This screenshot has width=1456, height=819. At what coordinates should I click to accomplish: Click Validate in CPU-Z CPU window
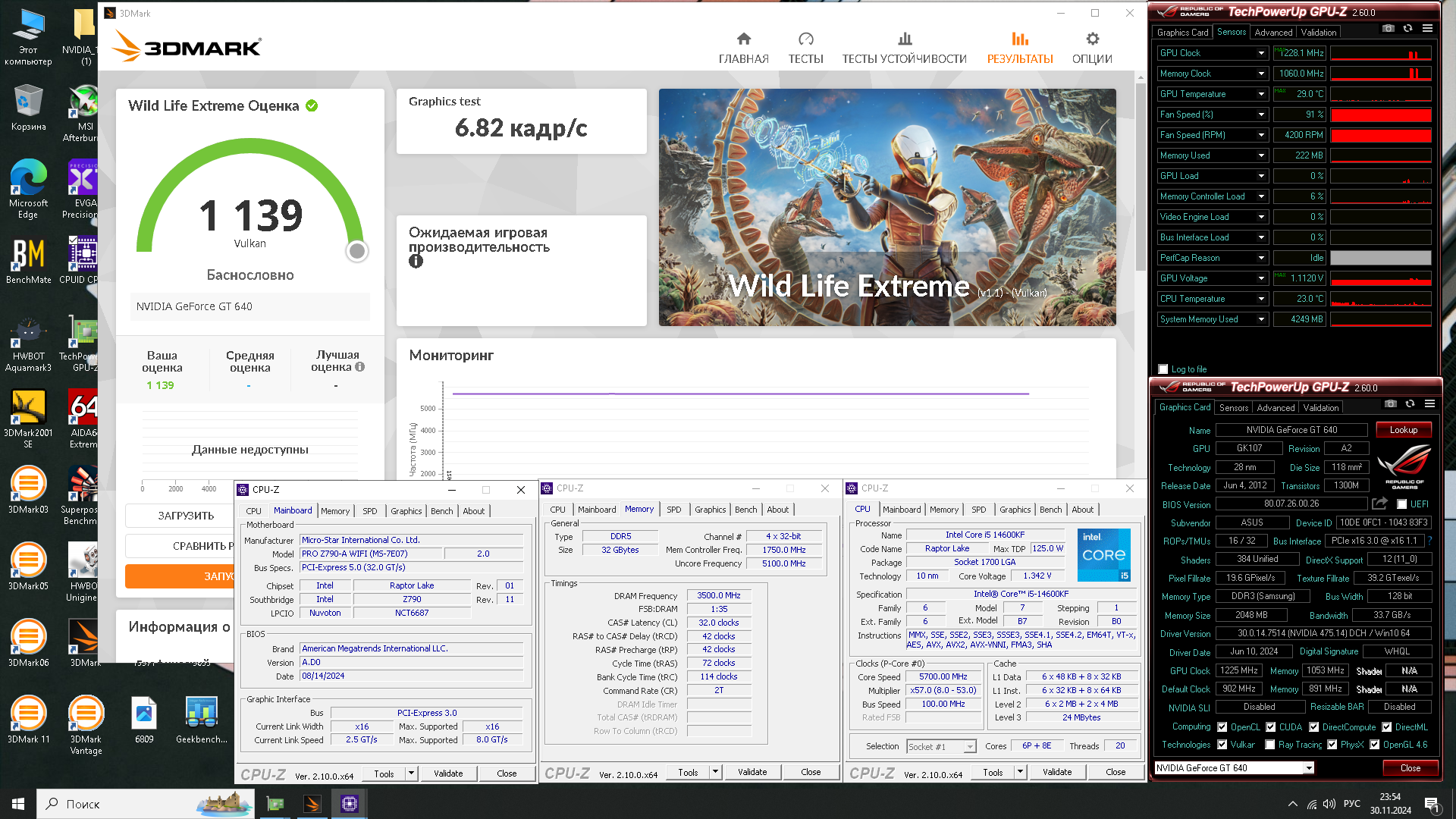tap(1057, 772)
